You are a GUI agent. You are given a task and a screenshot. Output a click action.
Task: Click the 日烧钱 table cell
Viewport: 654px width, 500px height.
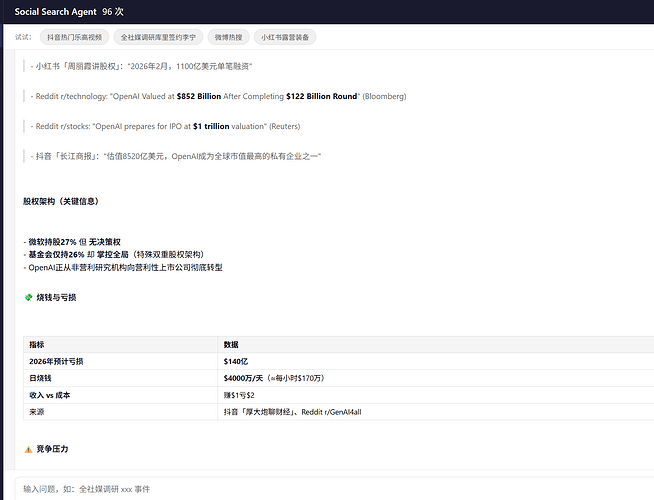click(121, 378)
